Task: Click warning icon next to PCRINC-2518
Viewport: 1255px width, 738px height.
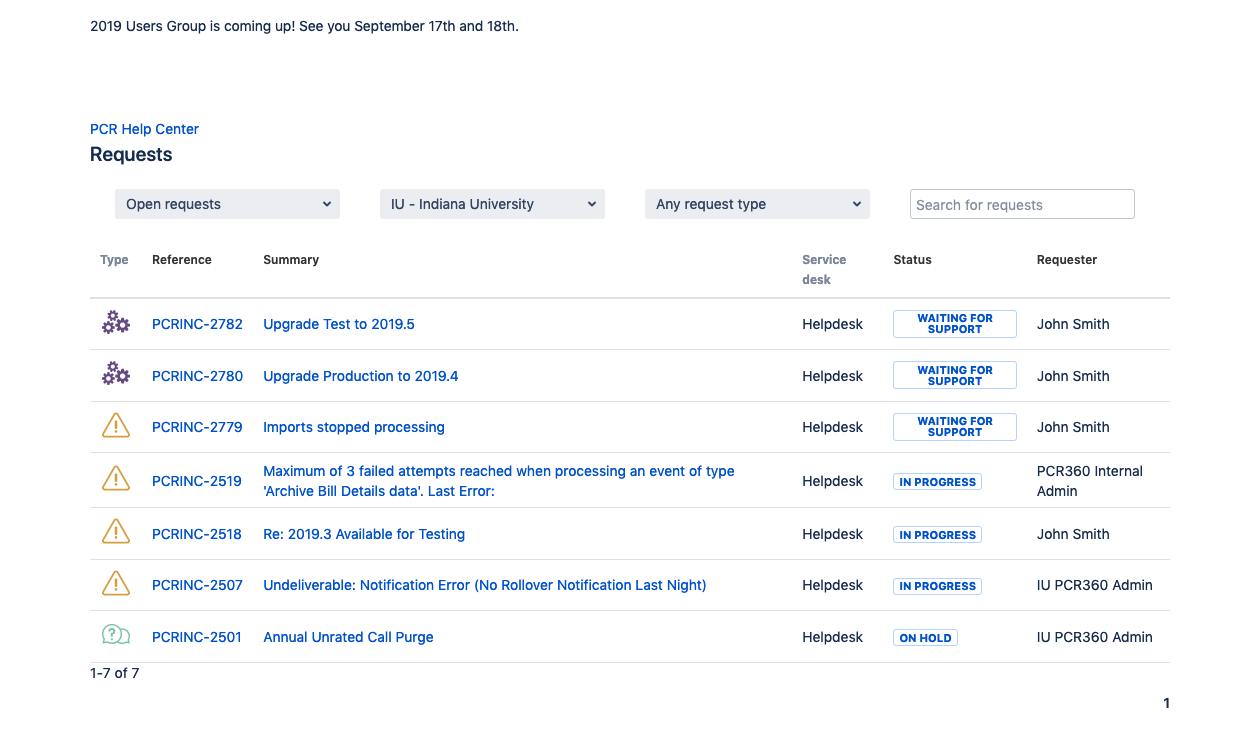Action: coord(116,533)
